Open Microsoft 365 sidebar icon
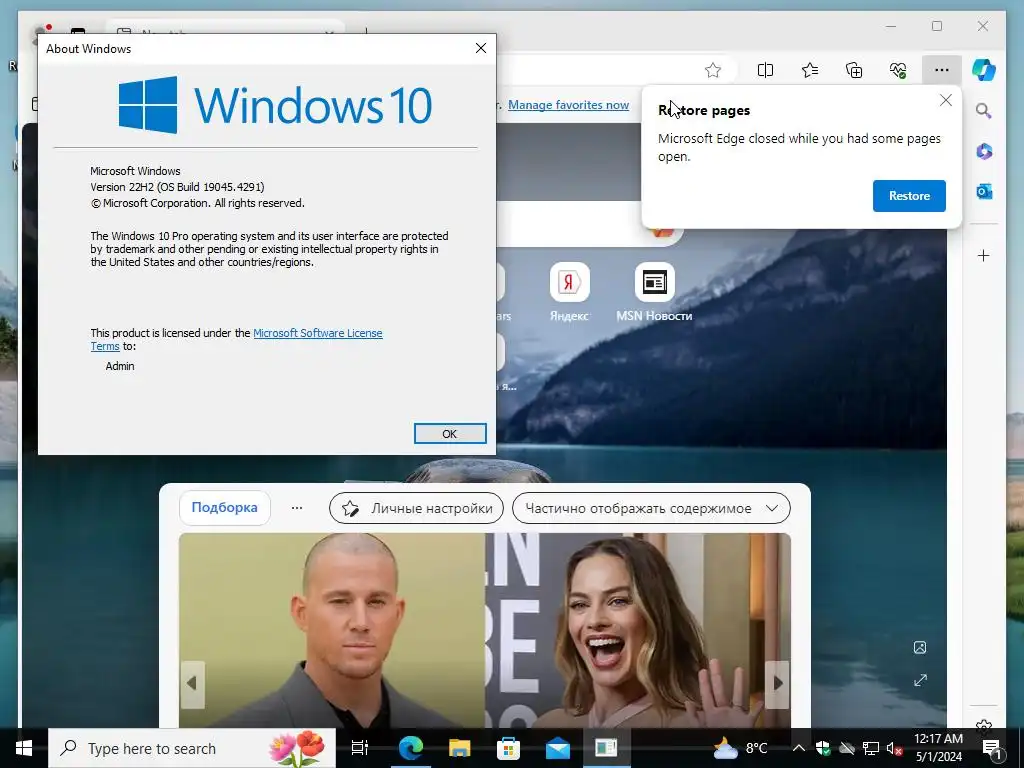 (984, 152)
